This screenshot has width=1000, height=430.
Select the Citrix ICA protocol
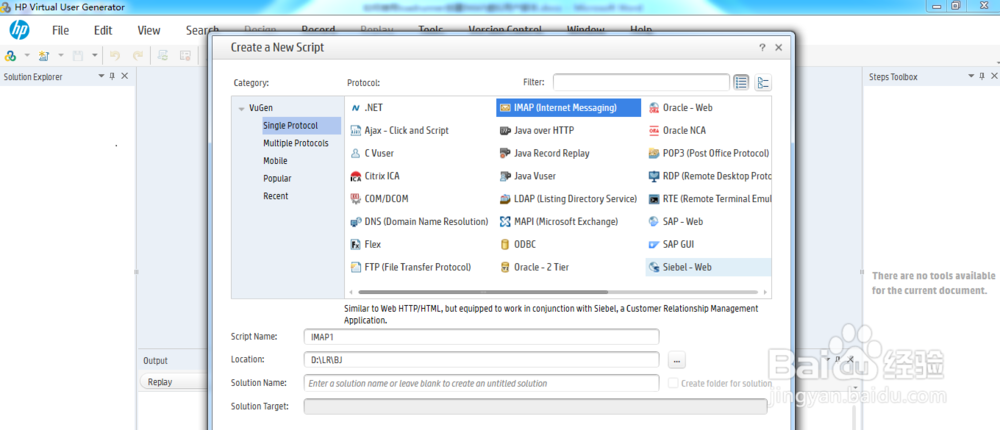point(375,176)
